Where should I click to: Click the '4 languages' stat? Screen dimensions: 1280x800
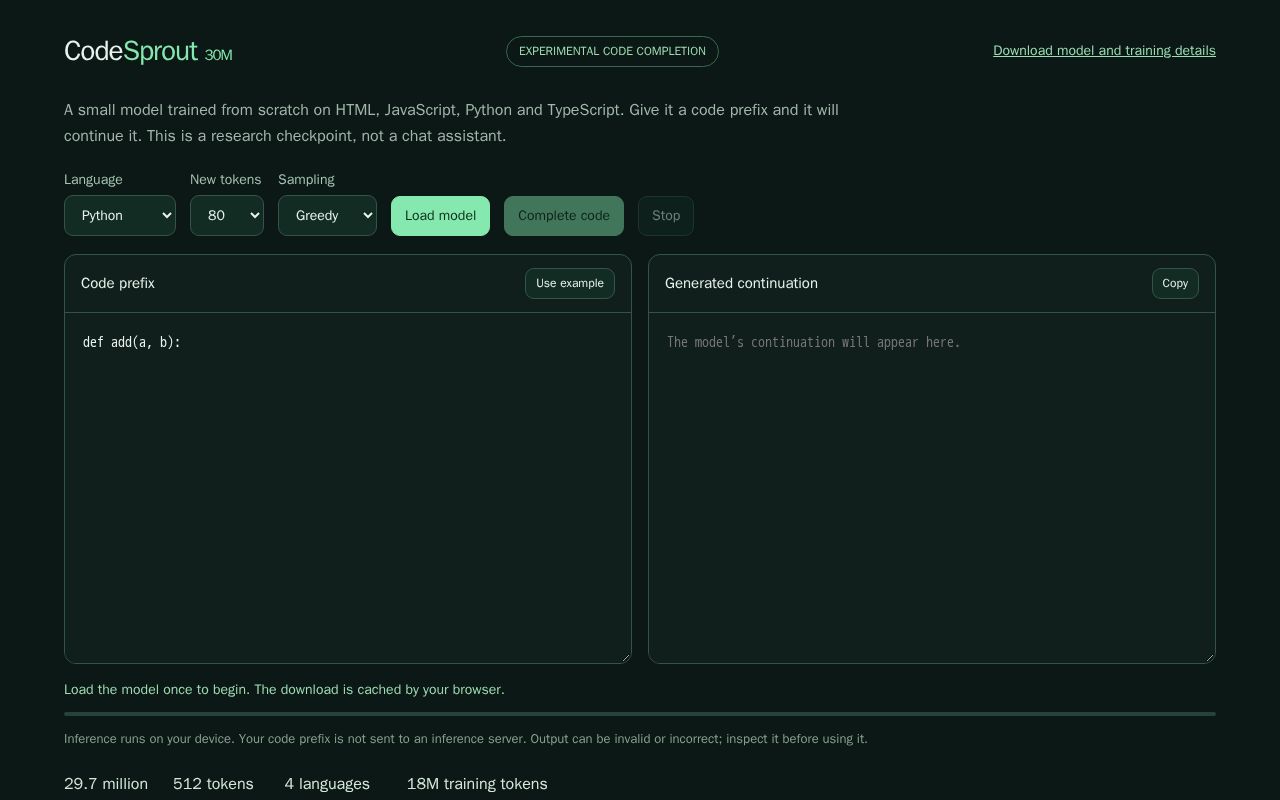coord(327,784)
